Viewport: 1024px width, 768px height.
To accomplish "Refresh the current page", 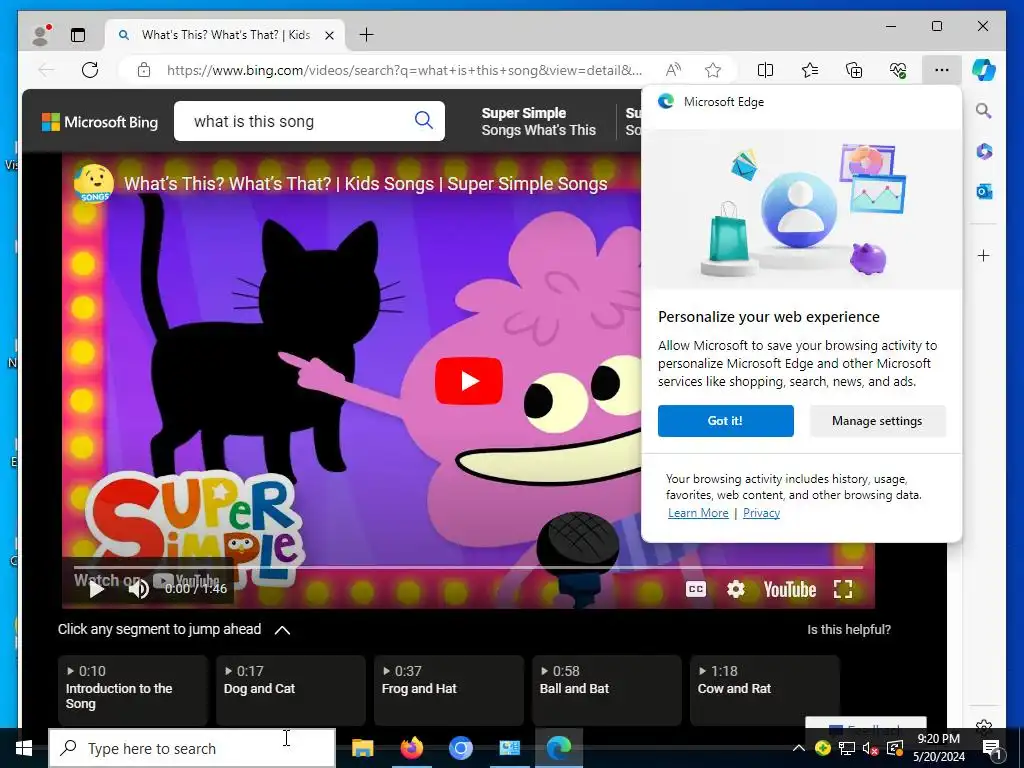I will point(89,70).
